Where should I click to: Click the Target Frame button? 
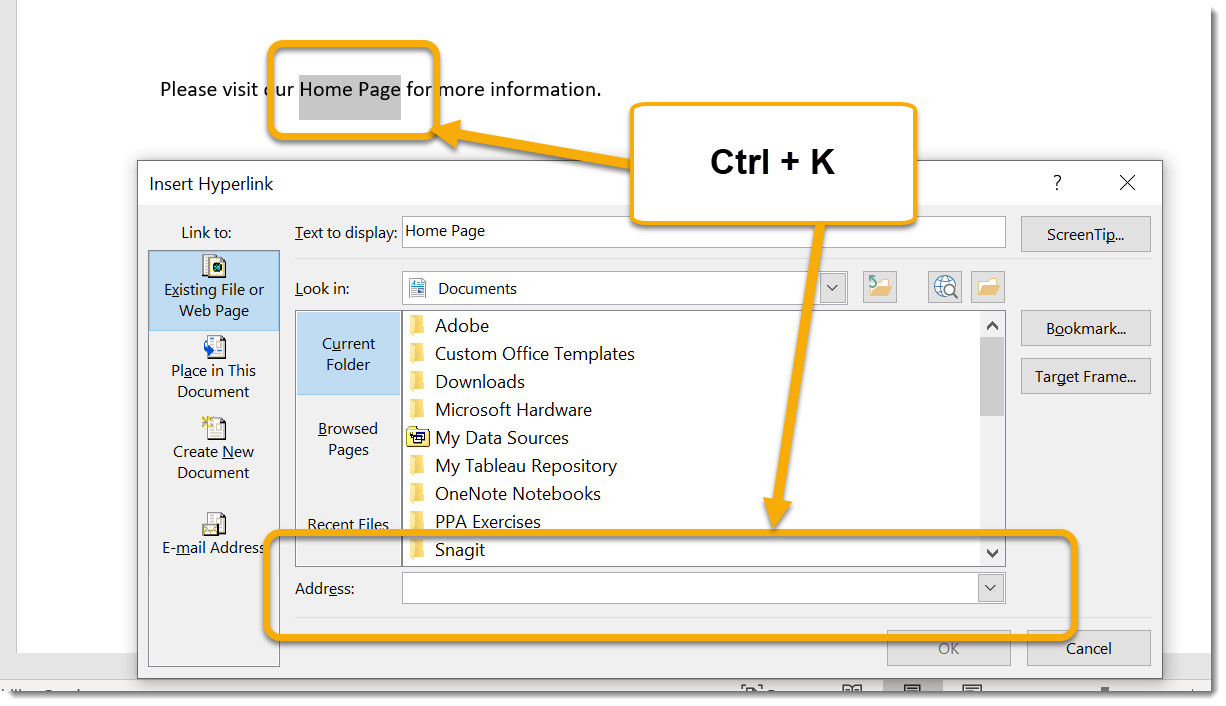click(x=1085, y=377)
